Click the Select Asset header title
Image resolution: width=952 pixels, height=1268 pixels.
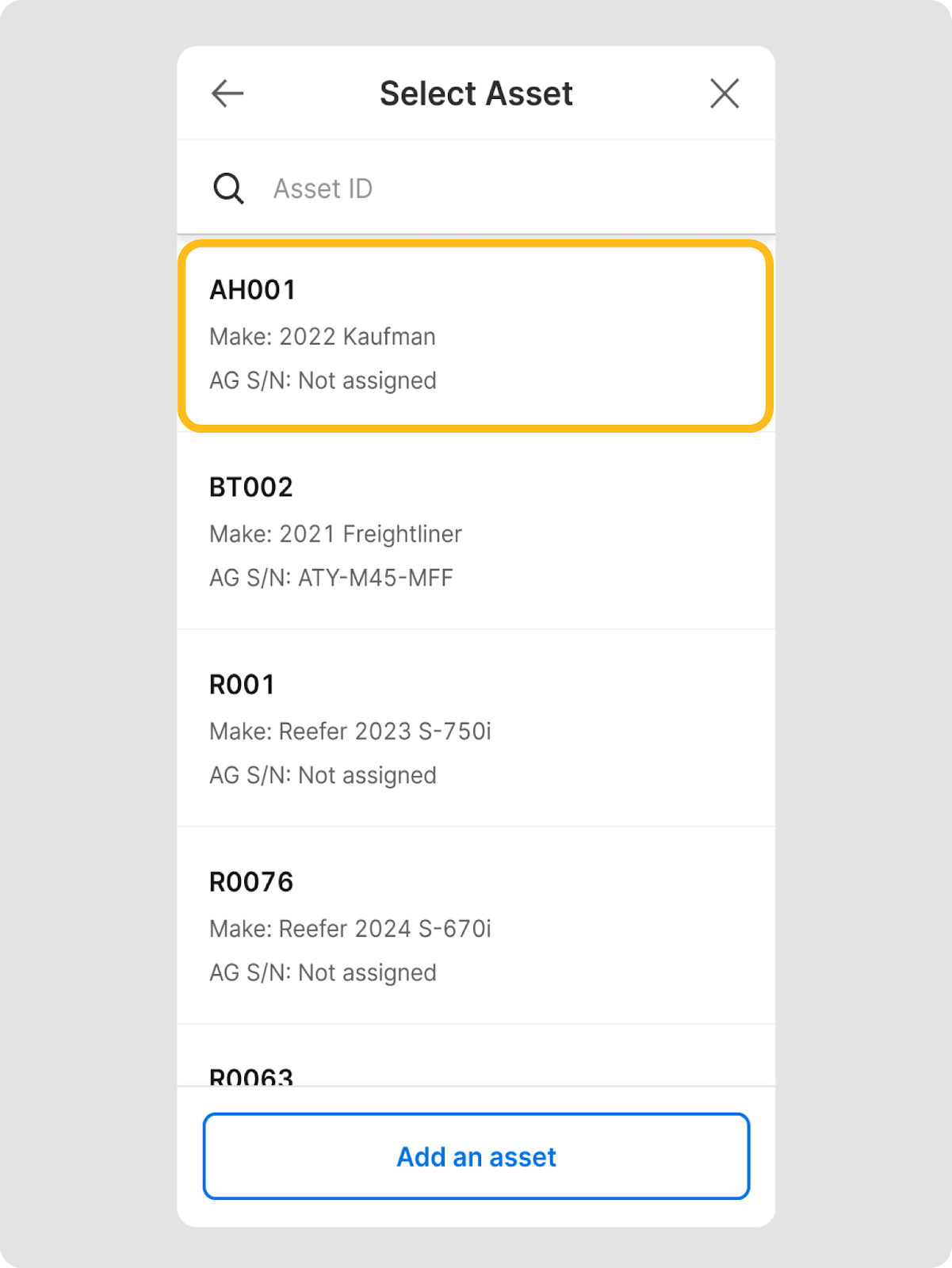pos(476,94)
